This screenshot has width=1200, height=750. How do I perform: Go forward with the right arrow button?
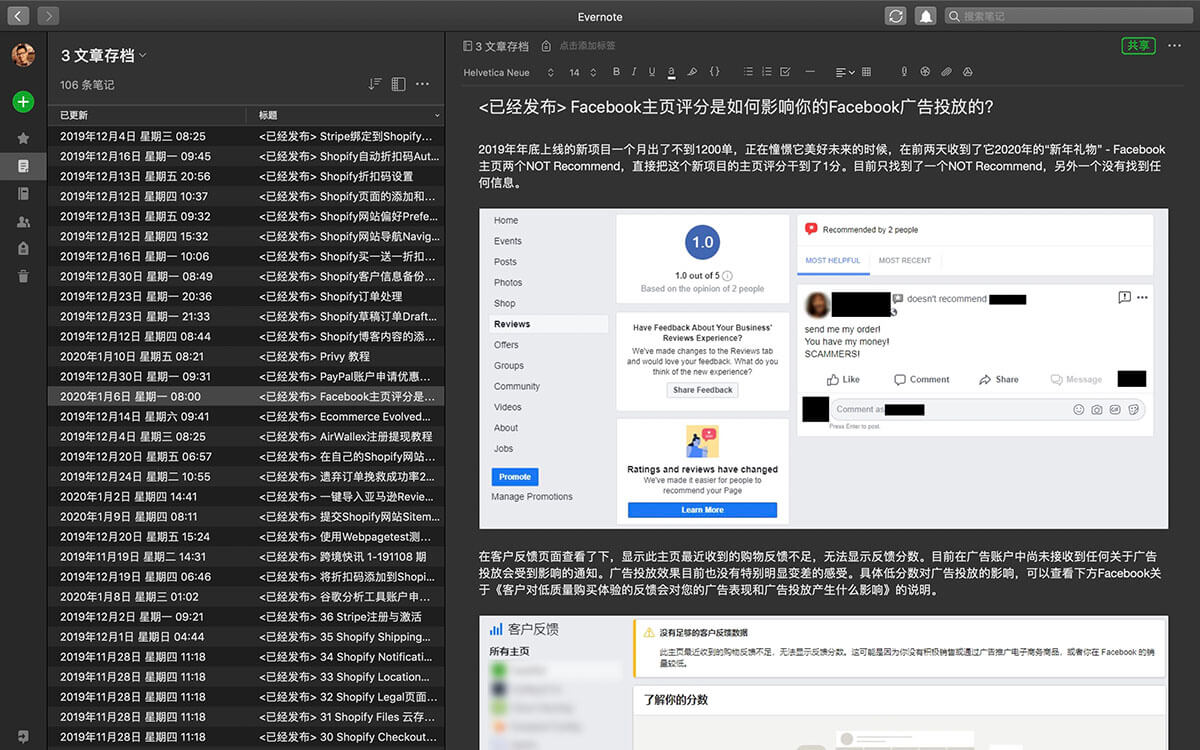49,16
